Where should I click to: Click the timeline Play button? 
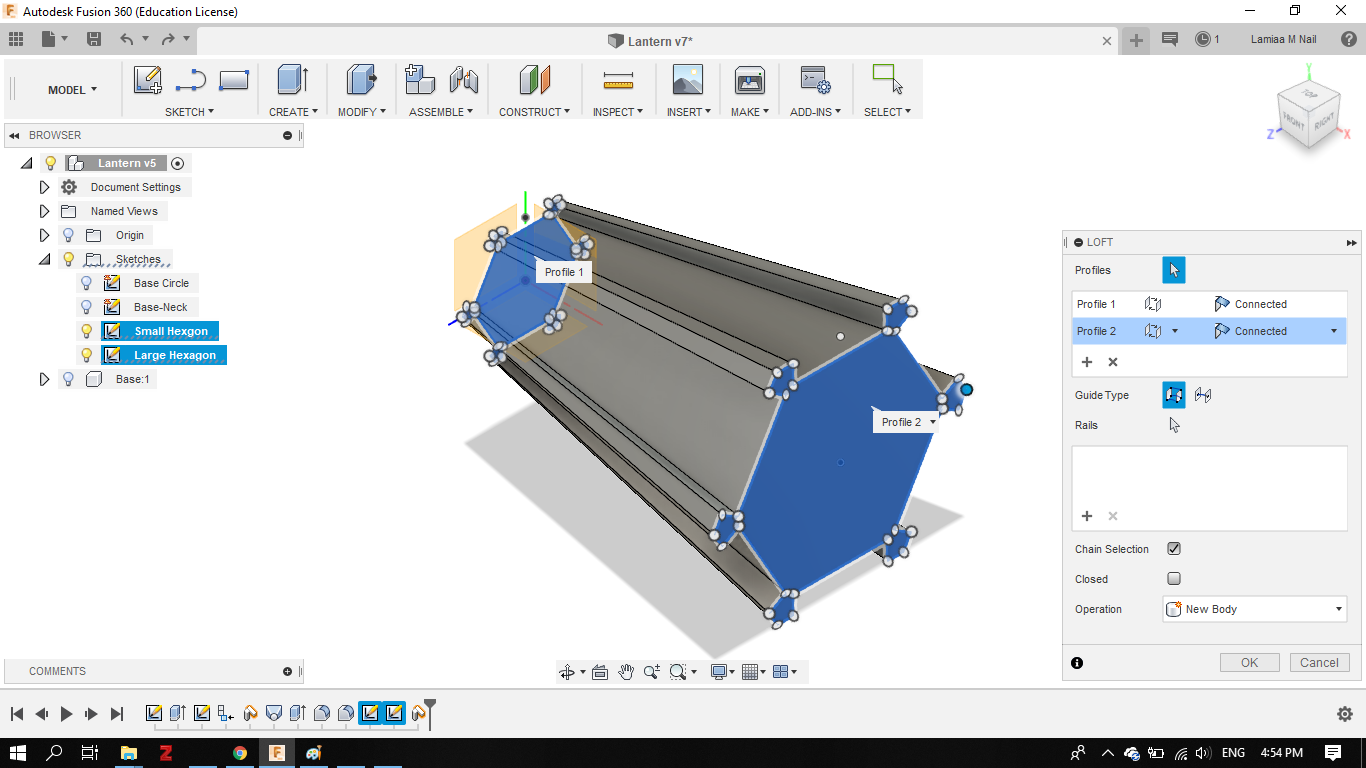(x=67, y=713)
